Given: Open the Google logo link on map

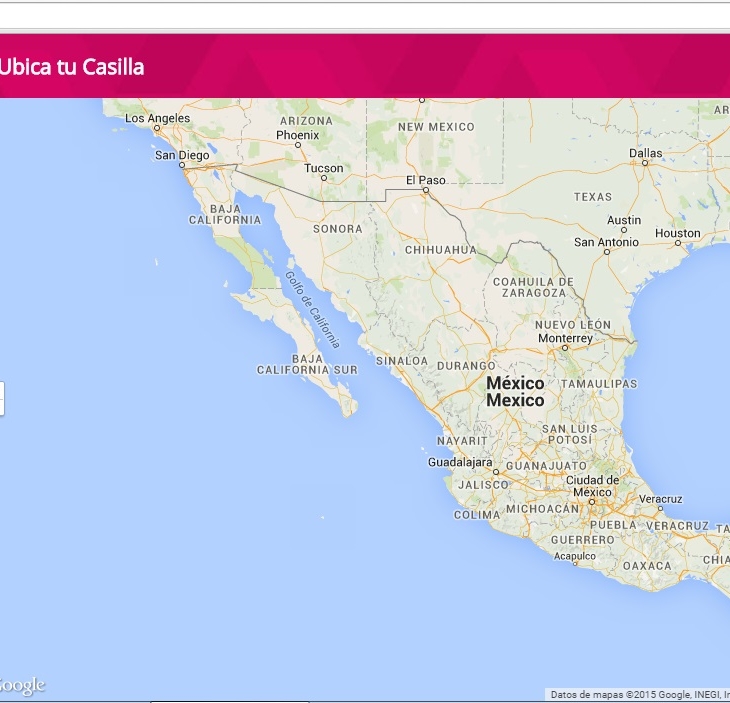Looking at the screenshot, I should point(22,685).
